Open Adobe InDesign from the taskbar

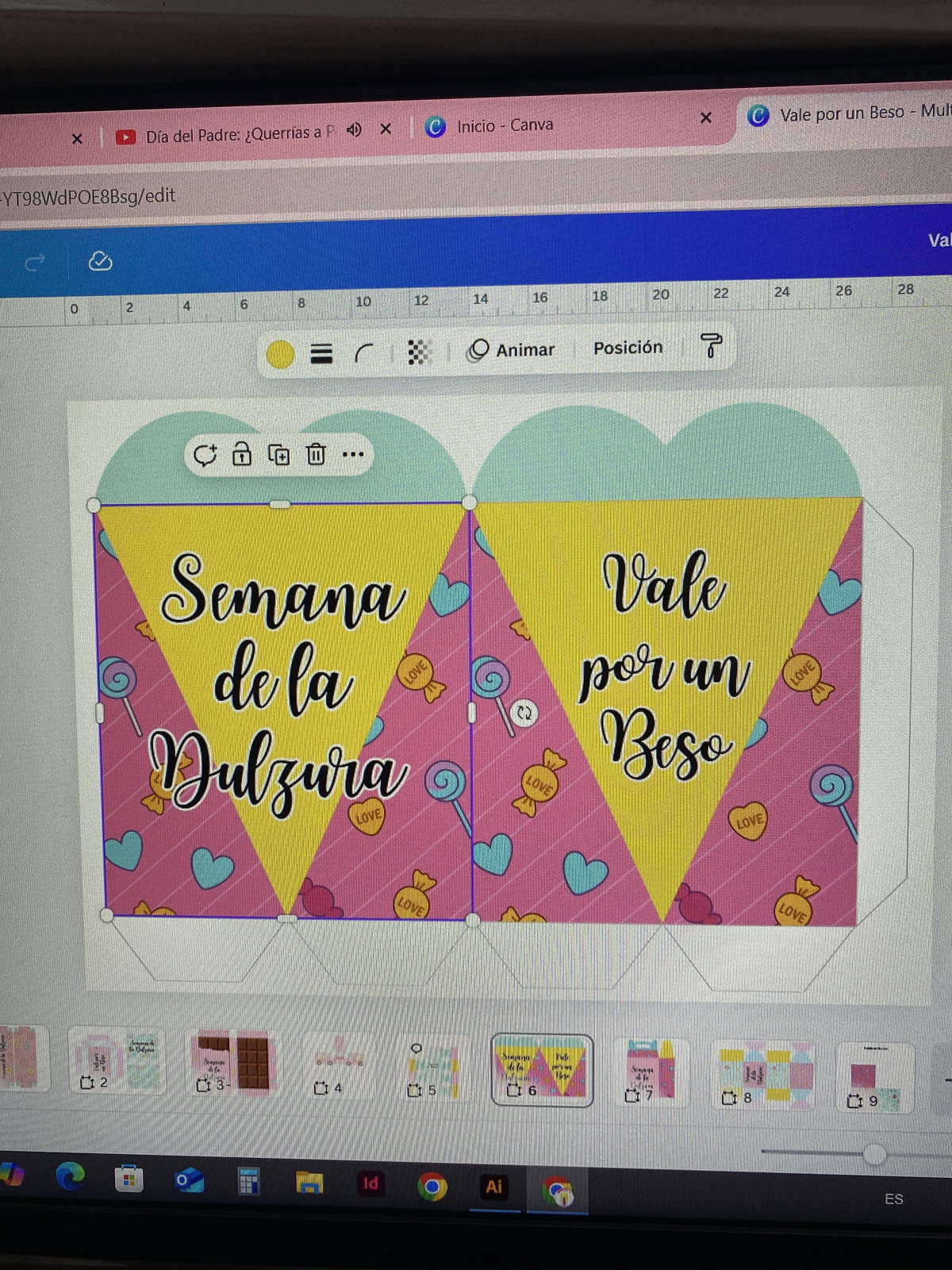[x=370, y=1184]
